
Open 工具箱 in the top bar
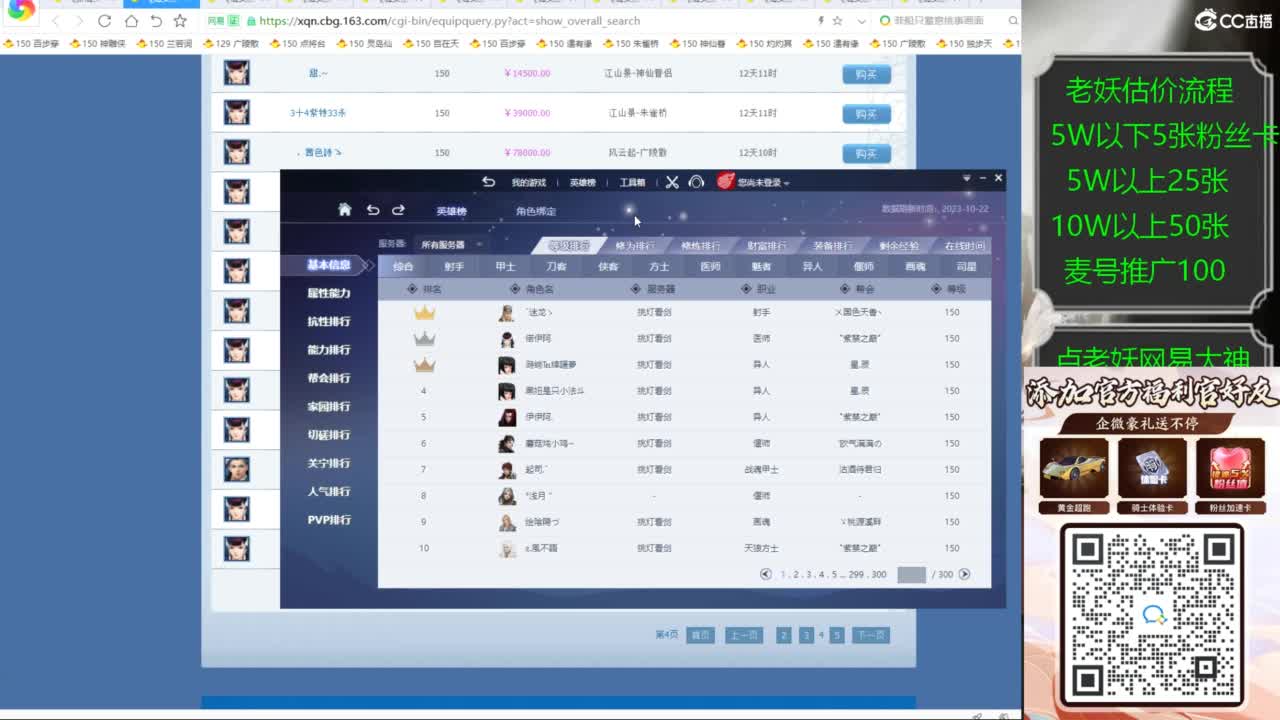pos(633,183)
